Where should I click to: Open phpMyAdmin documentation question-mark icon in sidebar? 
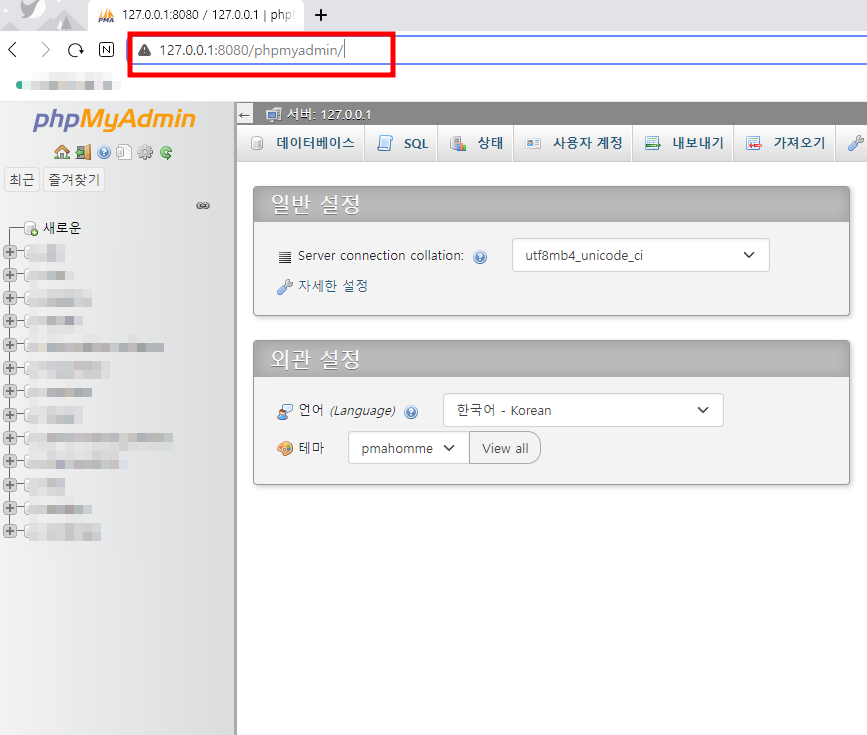click(x=104, y=152)
